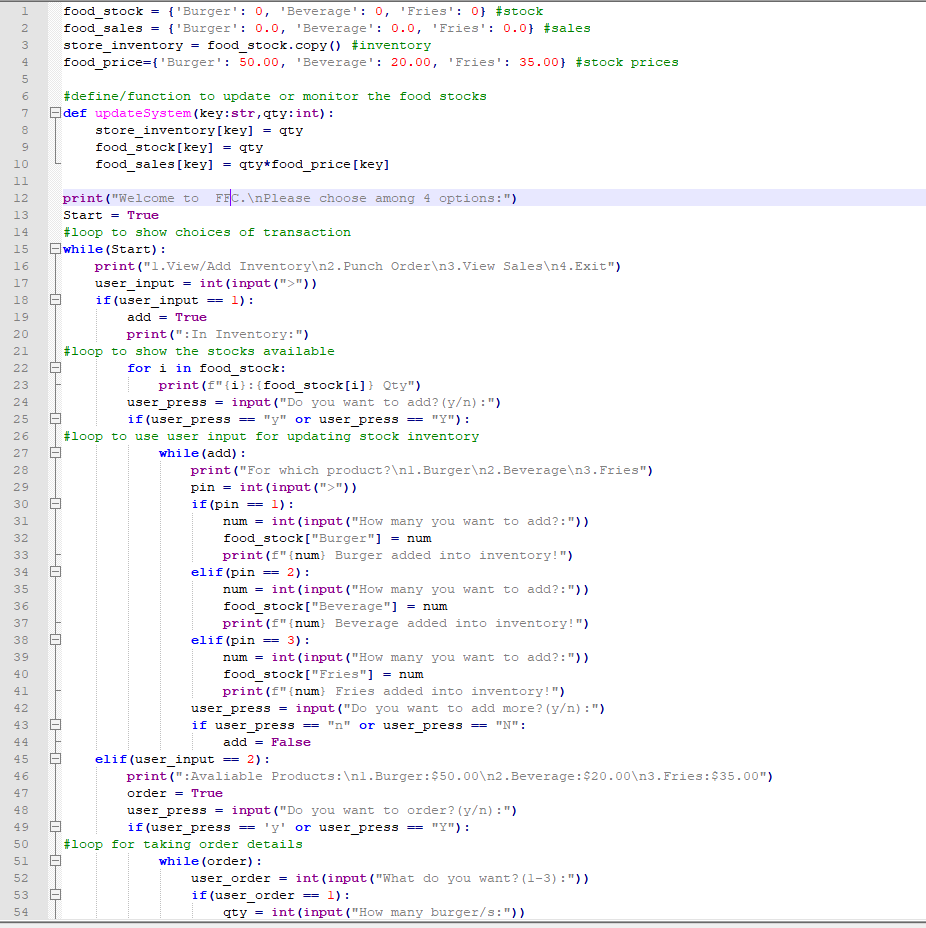Viewport: 926px width, 928px height.
Task: Collapse the if(user_press) fold on line 49
Action: pyautogui.click(x=55, y=827)
